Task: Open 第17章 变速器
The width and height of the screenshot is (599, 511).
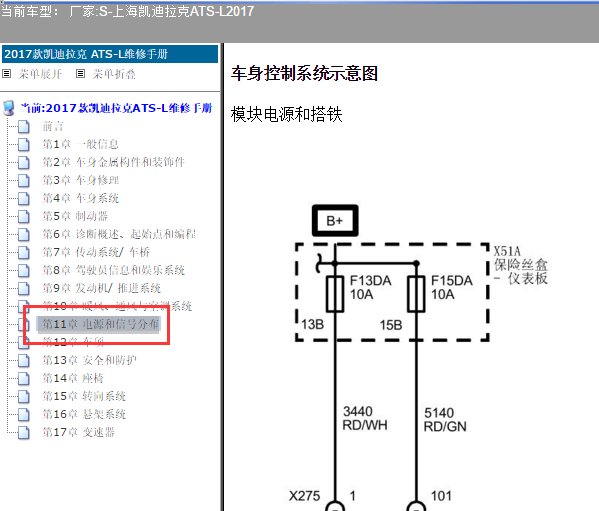Action: tap(78, 432)
